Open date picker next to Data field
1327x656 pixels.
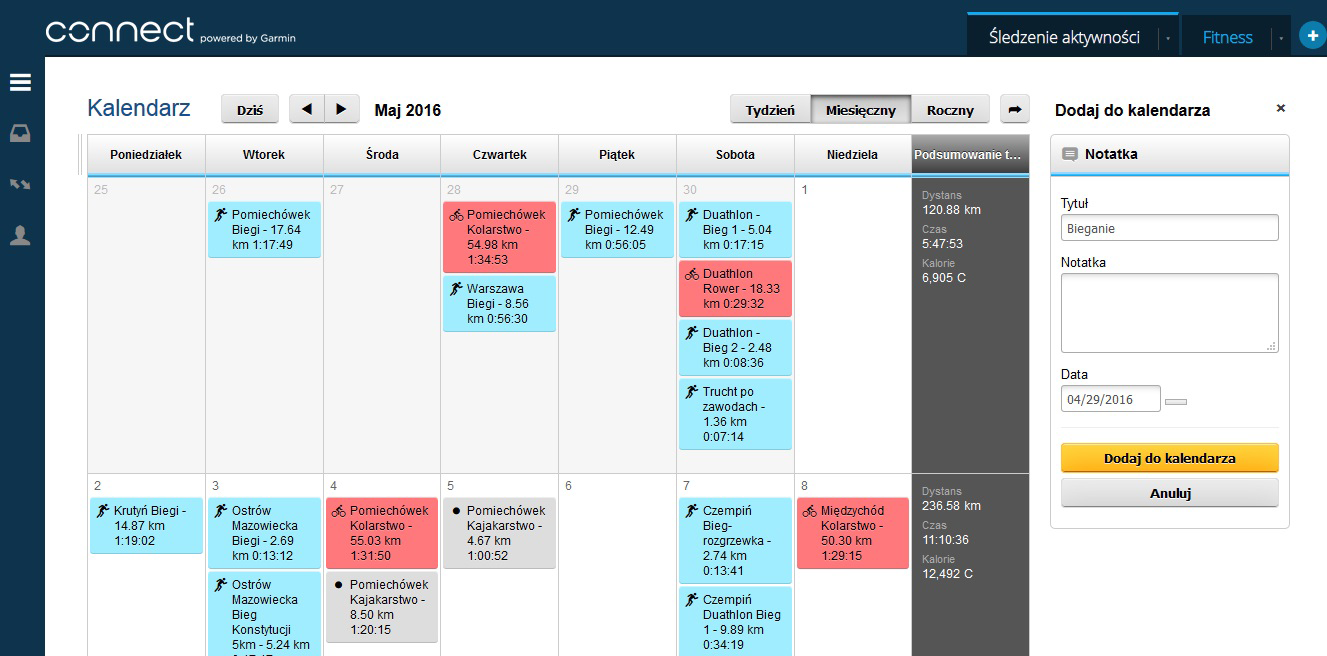1176,401
